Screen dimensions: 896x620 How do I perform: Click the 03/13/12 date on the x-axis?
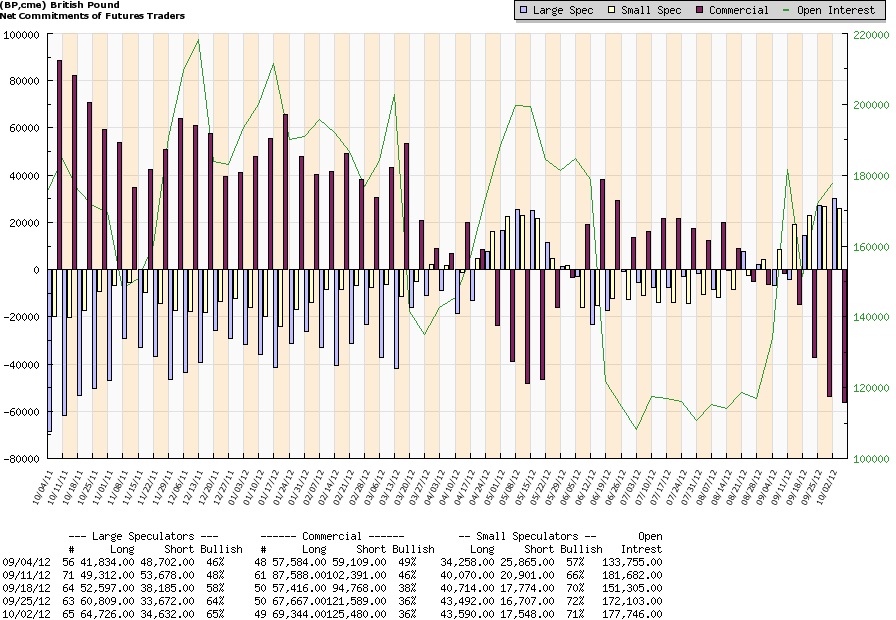coord(390,486)
